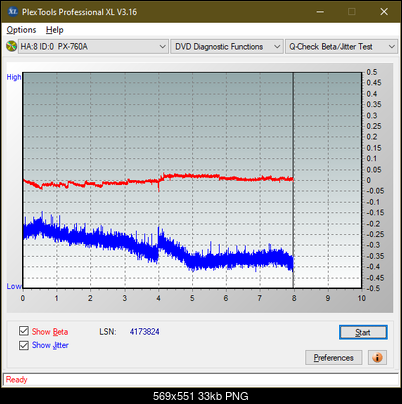The width and height of the screenshot is (402, 404).
Task: Click the Ready status text
Action: [x=16, y=379]
